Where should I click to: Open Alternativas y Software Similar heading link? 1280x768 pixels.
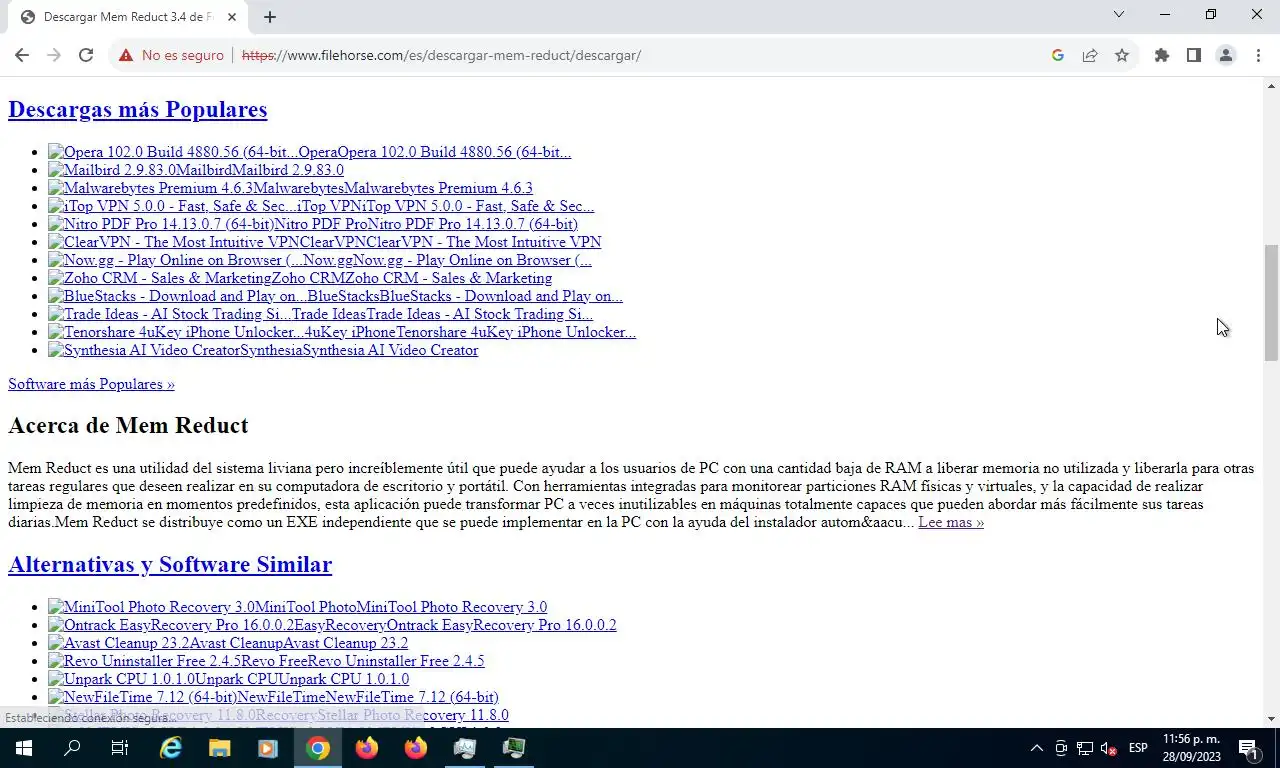coord(170,564)
